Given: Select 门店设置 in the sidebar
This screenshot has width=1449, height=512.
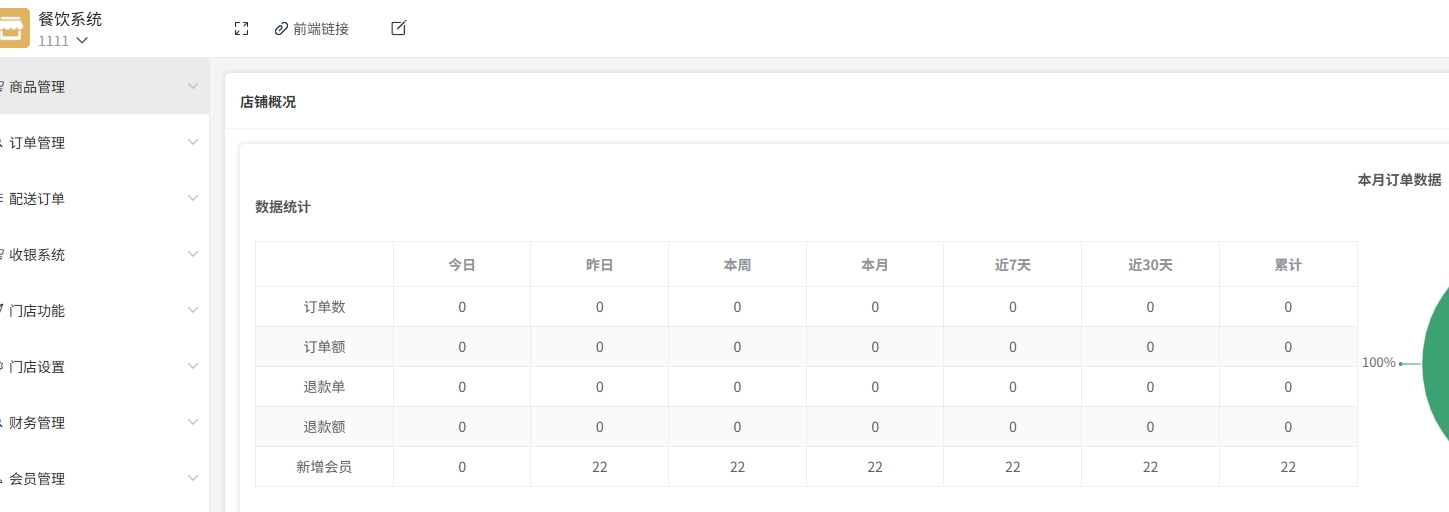Looking at the screenshot, I should [x=37, y=367].
